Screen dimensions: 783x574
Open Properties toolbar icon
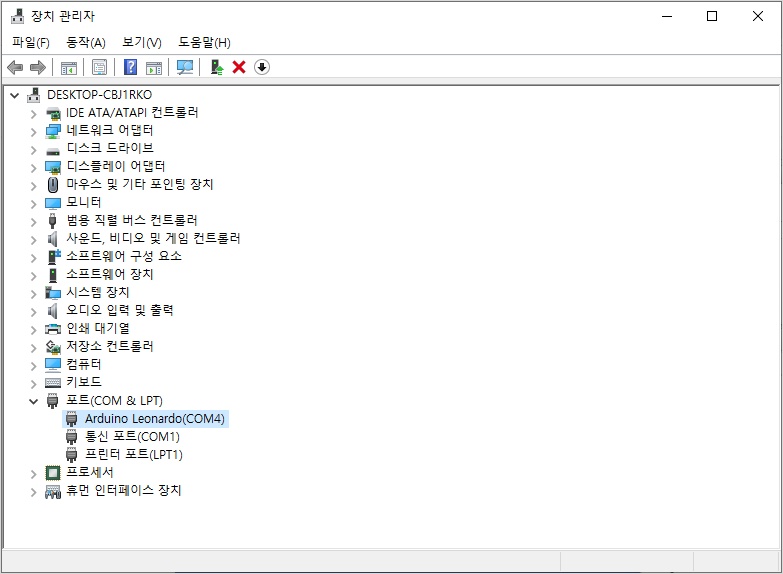(x=99, y=67)
